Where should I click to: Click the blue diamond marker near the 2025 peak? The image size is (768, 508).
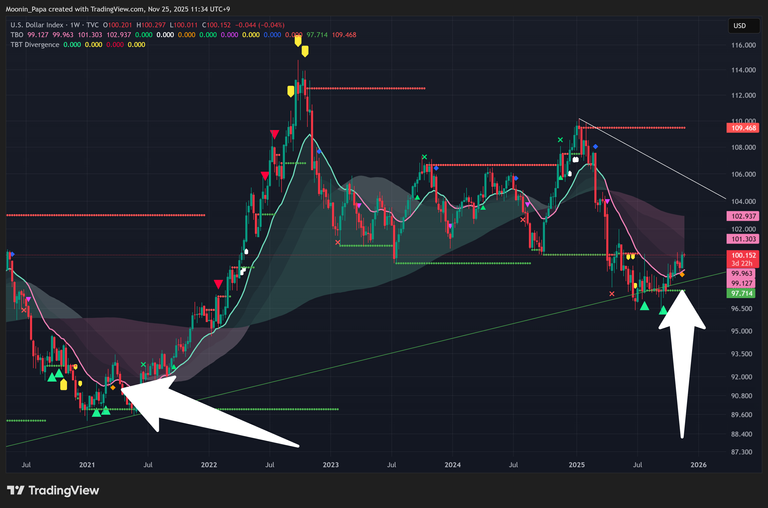(x=596, y=147)
